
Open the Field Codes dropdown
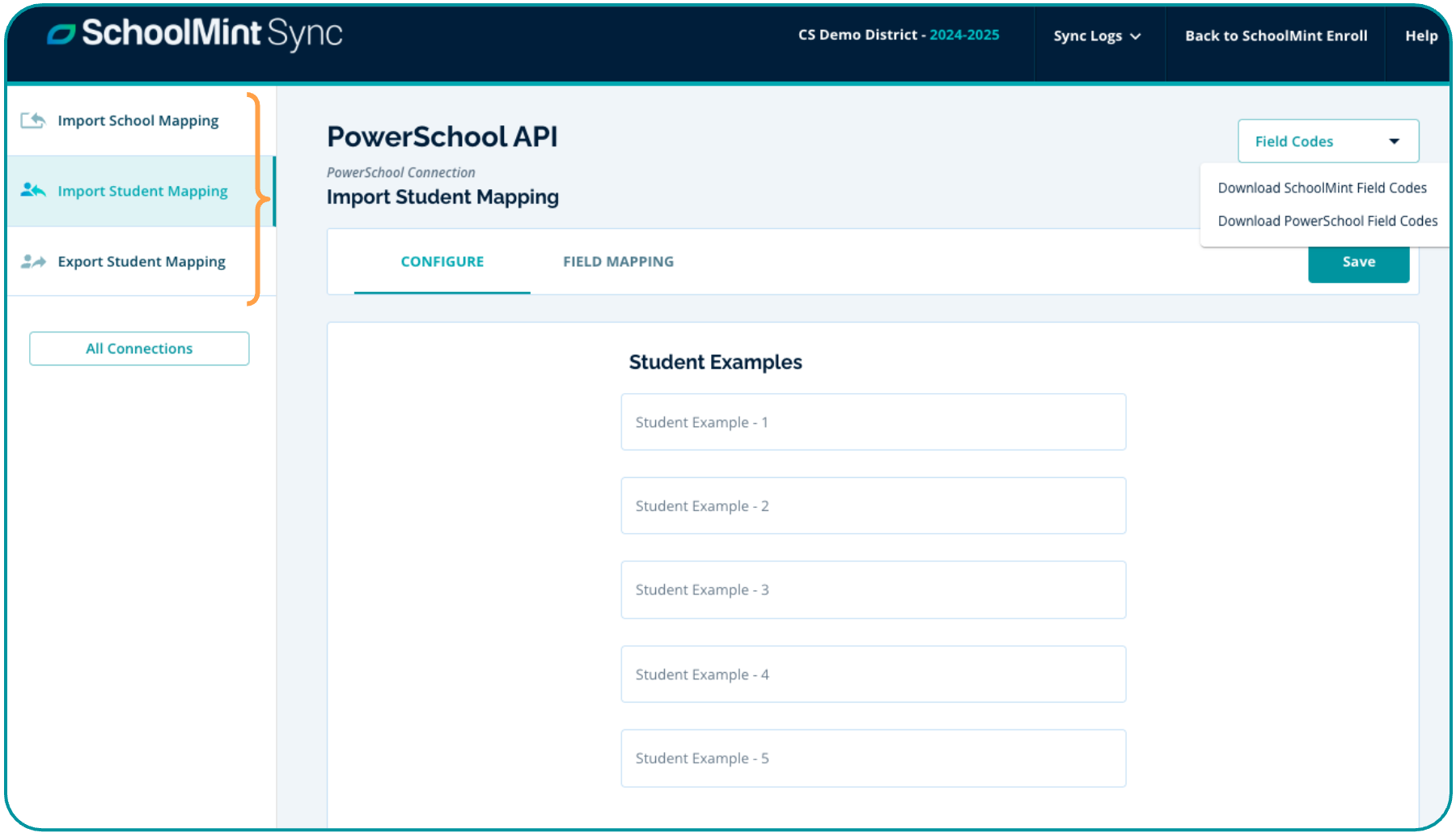click(x=1327, y=142)
